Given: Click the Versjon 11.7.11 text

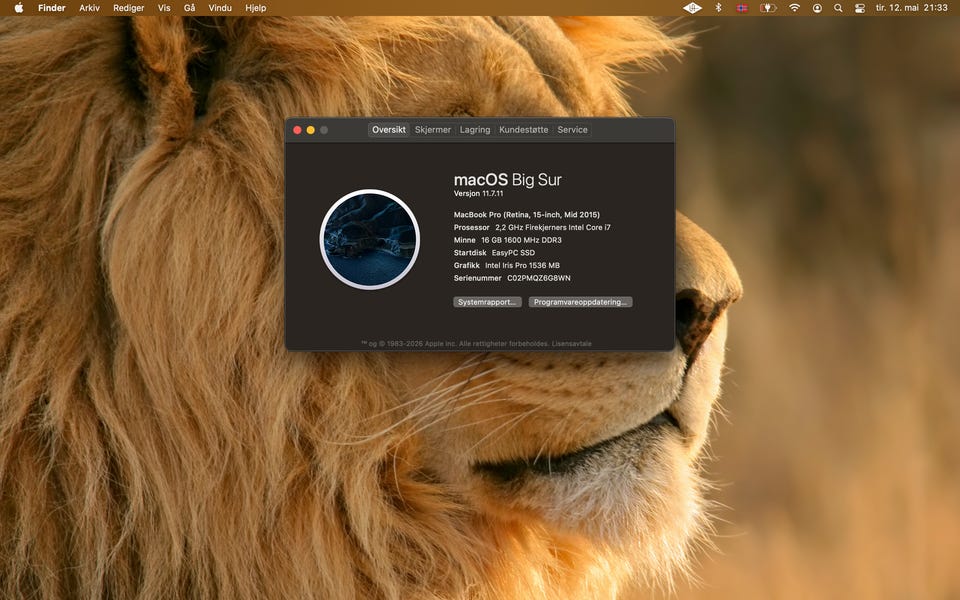Looking at the screenshot, I should coord(478,193).
